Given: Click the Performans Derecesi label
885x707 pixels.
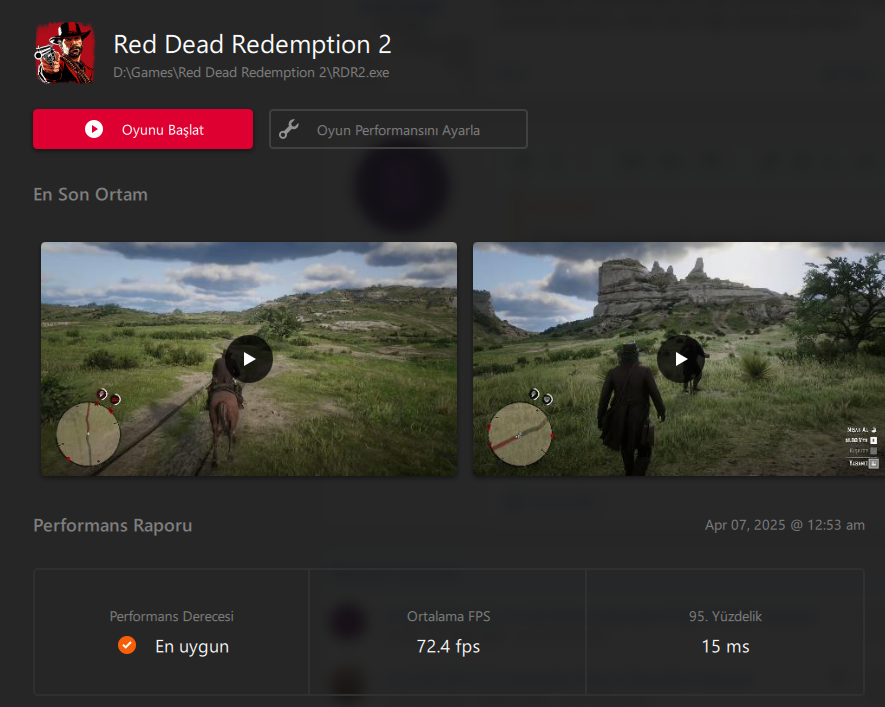Looking at the screenshot, I should click(172, 616).
